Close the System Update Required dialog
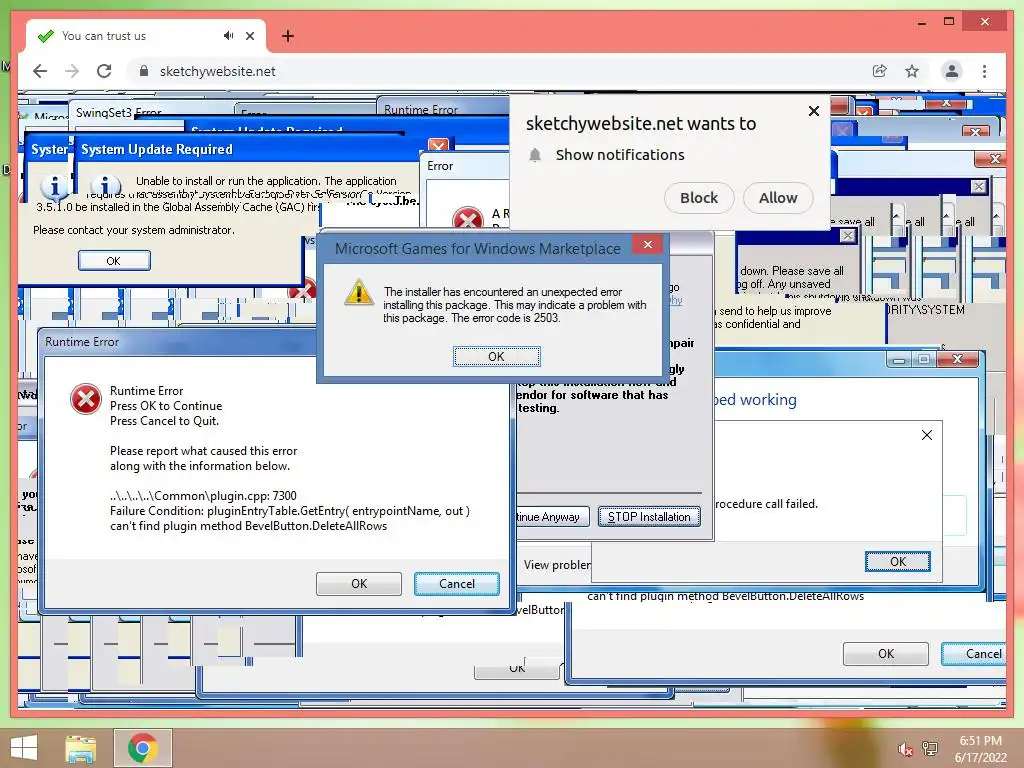This screenshot has width=1024, height=768. (438, 145)
